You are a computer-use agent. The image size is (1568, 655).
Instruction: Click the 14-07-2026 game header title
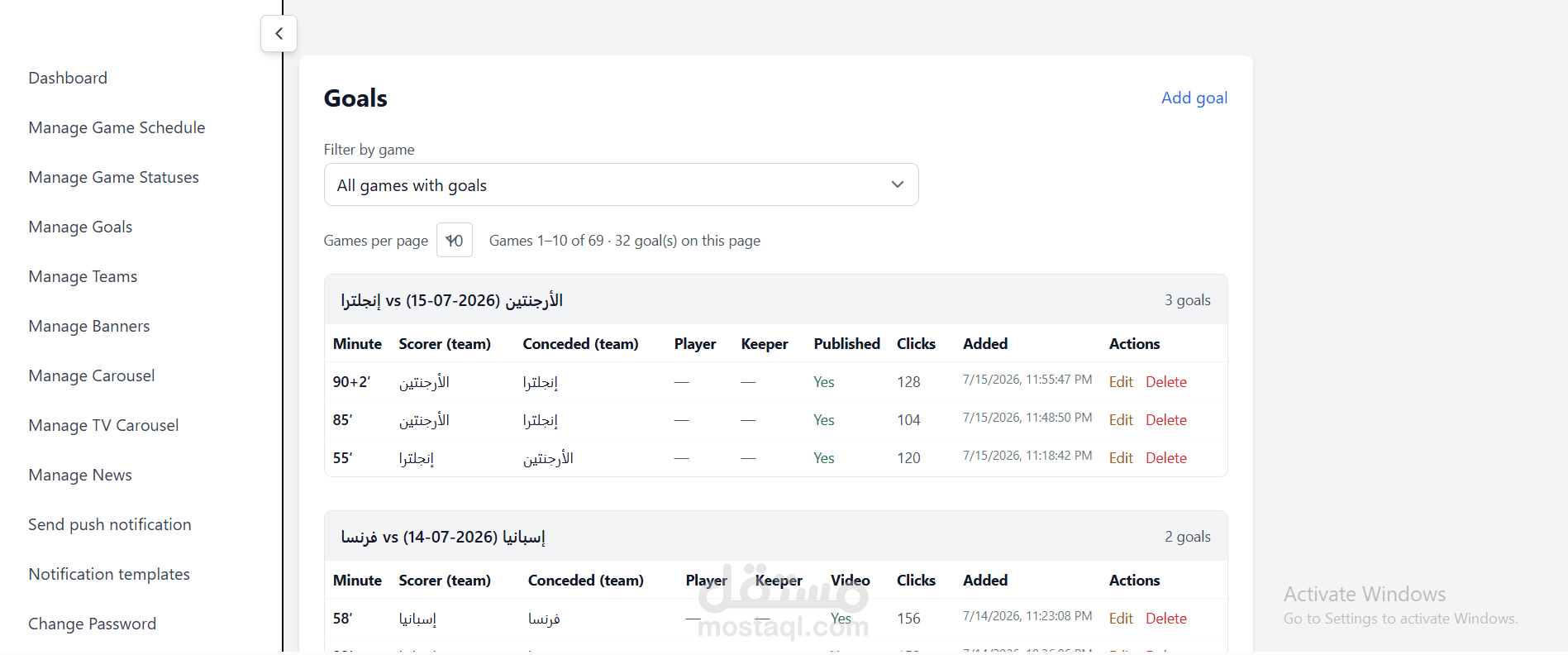pos(443,537)
